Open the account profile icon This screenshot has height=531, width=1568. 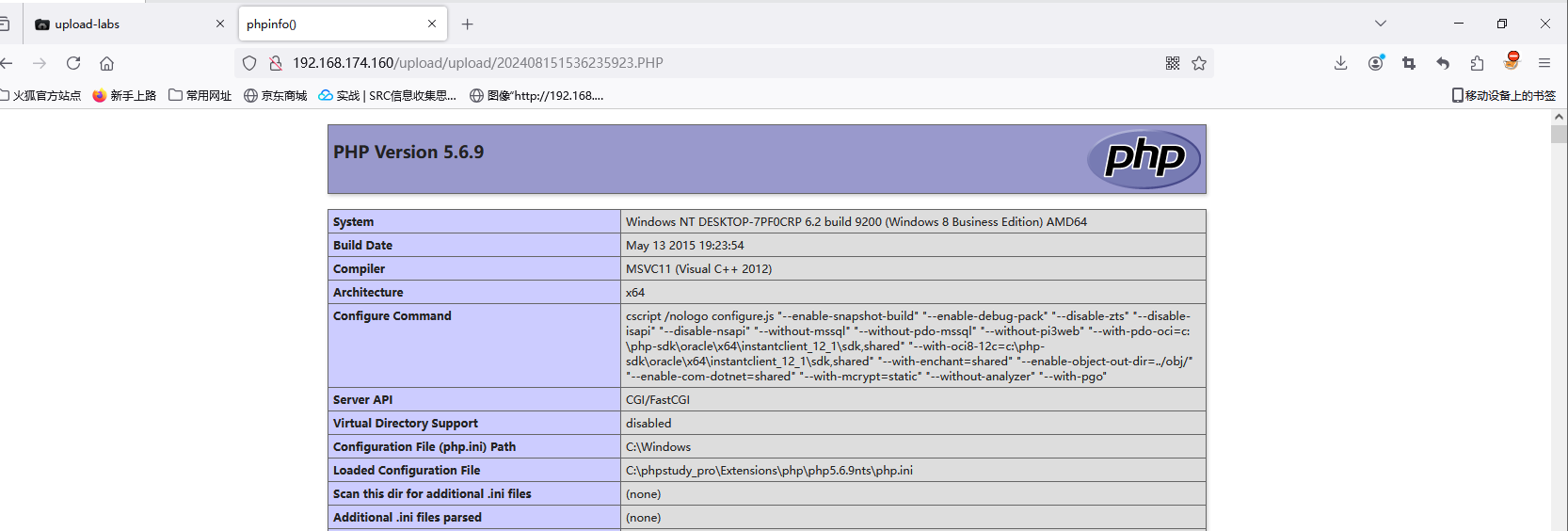point(1376,63)
